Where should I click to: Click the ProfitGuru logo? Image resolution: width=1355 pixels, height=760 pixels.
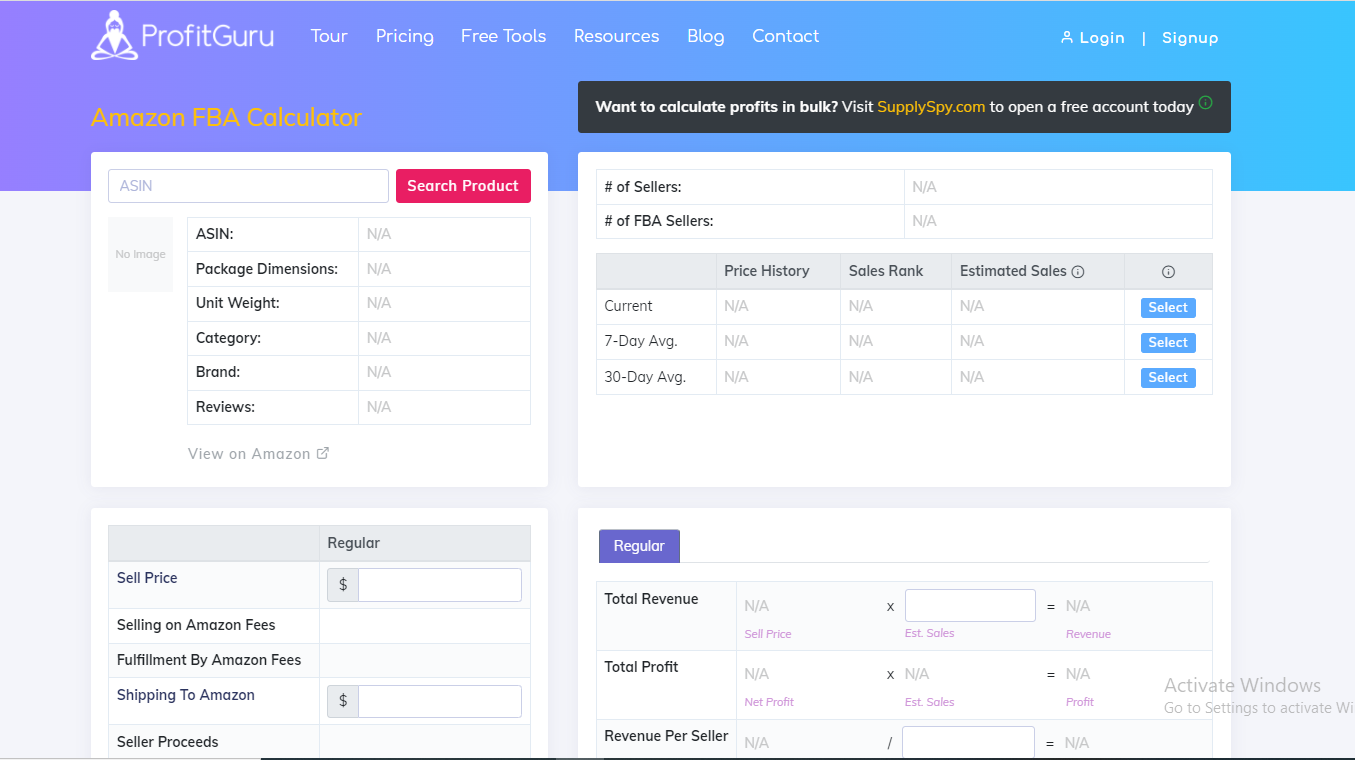pyautogui.click(x=182, y=36)
